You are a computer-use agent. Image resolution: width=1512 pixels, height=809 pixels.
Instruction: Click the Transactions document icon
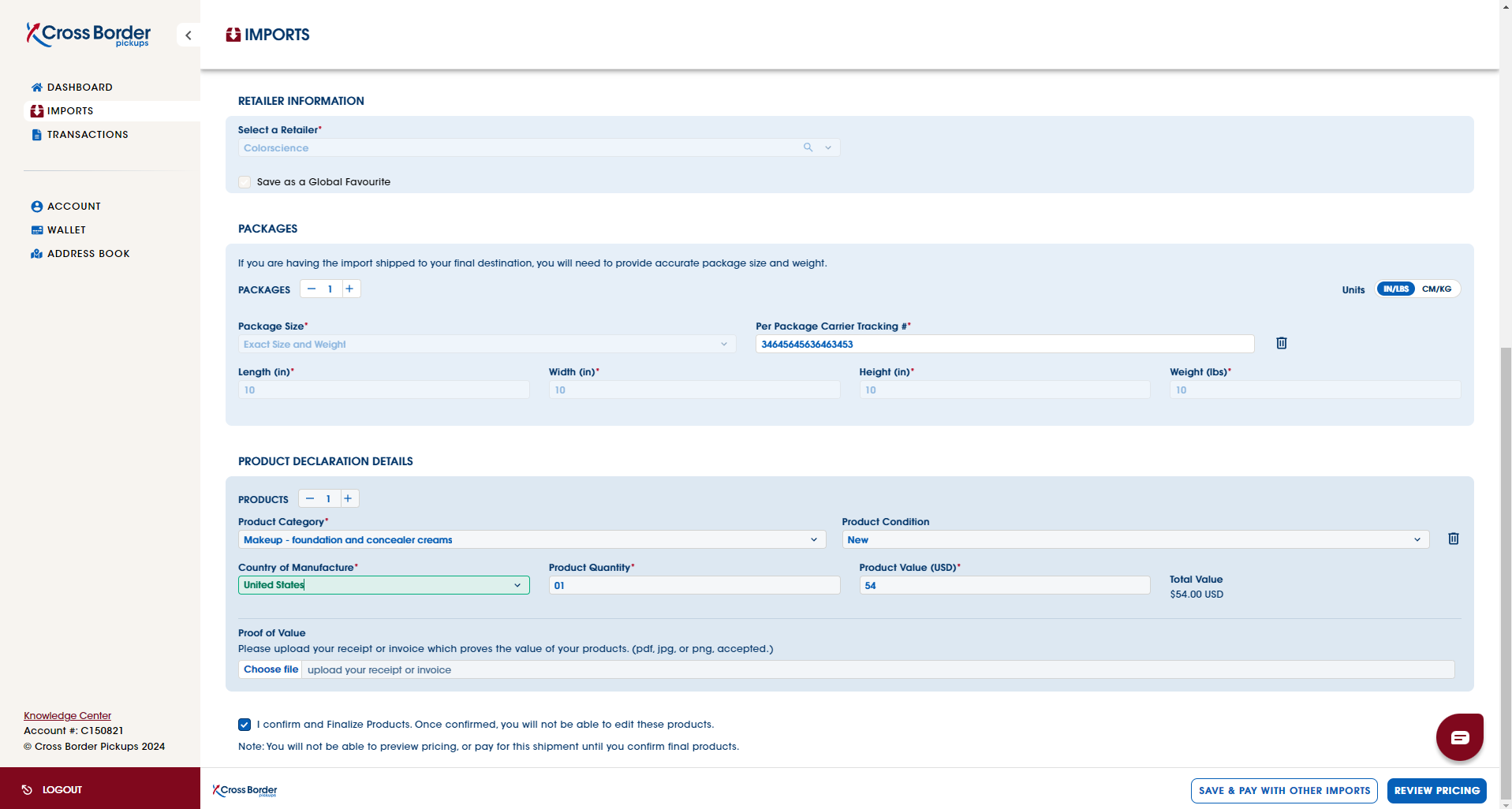pyautogui.click(x=36, y=135)
